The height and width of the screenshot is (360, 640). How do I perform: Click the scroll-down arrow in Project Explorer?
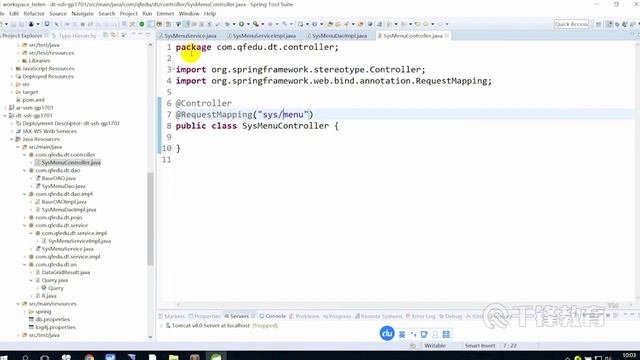coord(150,337)
